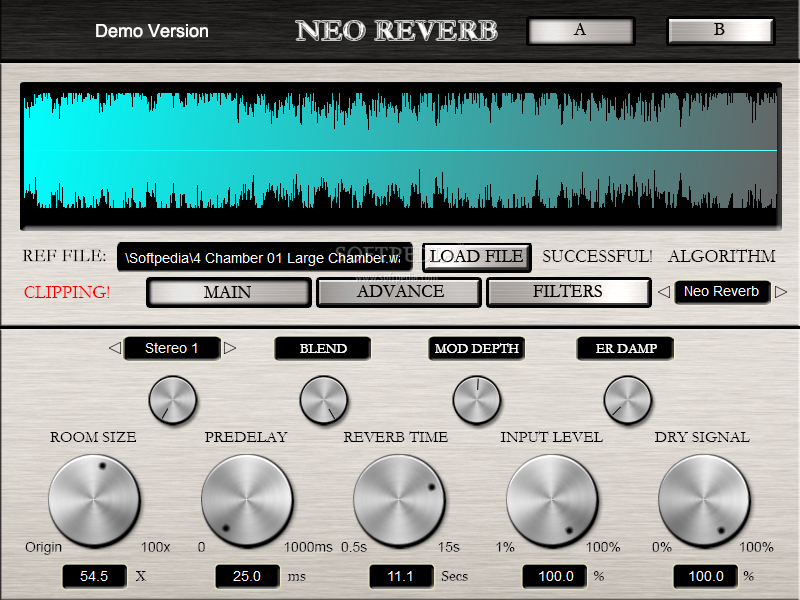This screenshot has height=600, width=800.
Task: Click the REF FILE path field
Action: click(264, 257)
